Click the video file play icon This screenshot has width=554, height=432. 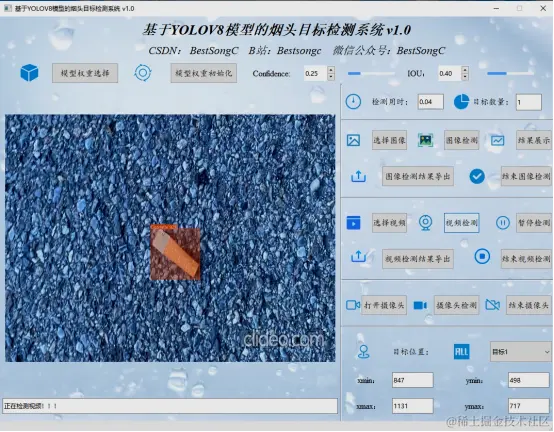[353, 223]
